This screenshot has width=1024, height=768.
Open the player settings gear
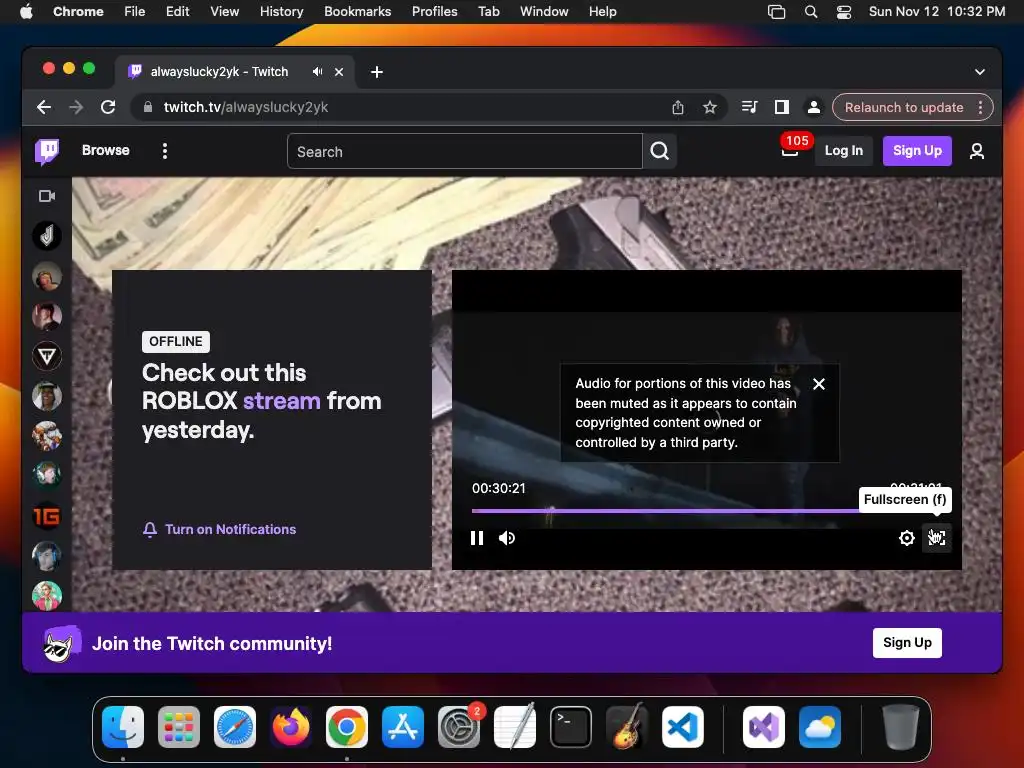coord(906,538)
